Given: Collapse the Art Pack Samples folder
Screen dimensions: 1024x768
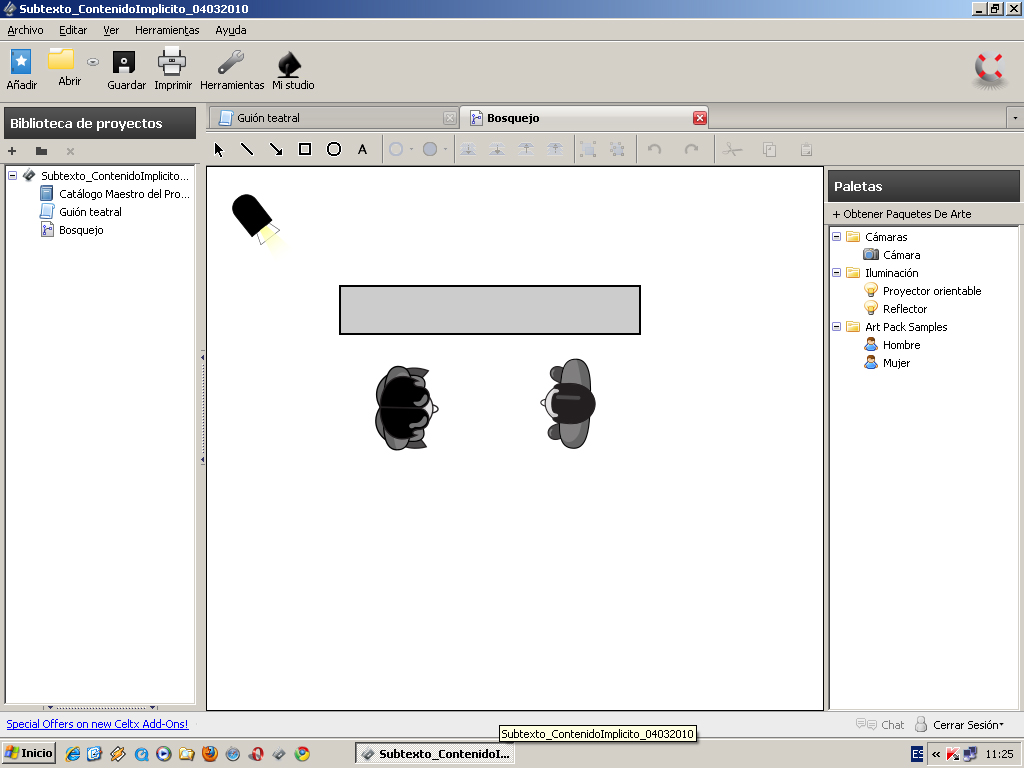Looking at the screenshot, I should [836, 327].
